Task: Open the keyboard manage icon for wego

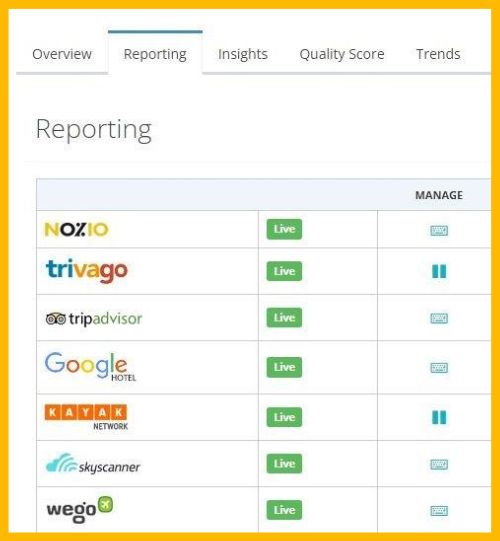Action: 439,511
